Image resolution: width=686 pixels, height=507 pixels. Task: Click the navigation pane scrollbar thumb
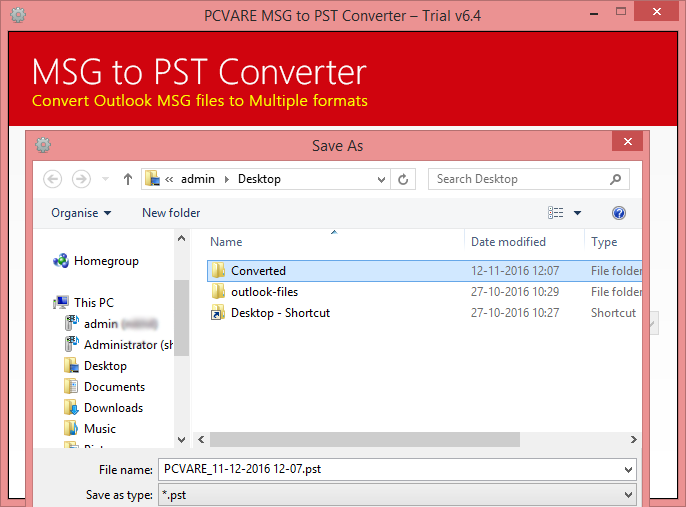coord(182,318)
